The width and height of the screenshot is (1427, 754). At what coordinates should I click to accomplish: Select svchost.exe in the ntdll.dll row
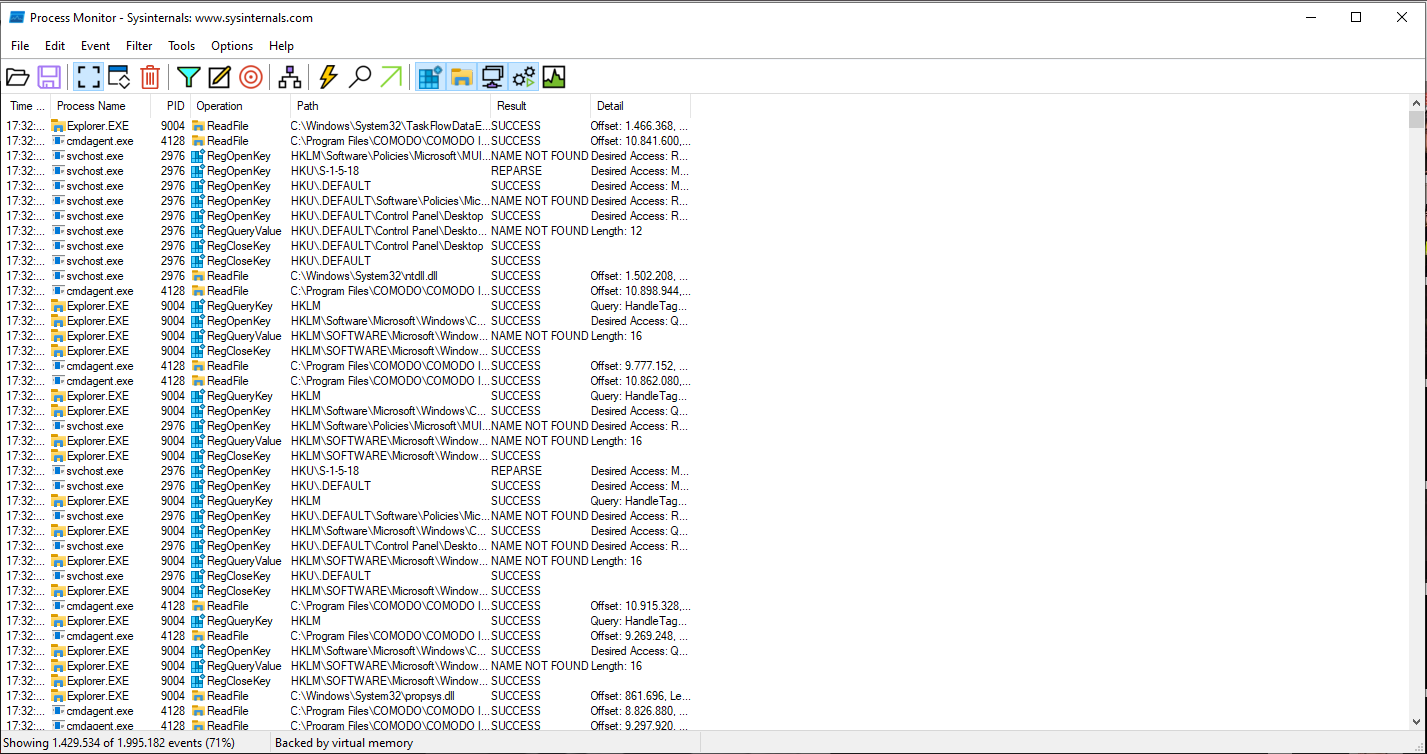[x=95, y=276]
